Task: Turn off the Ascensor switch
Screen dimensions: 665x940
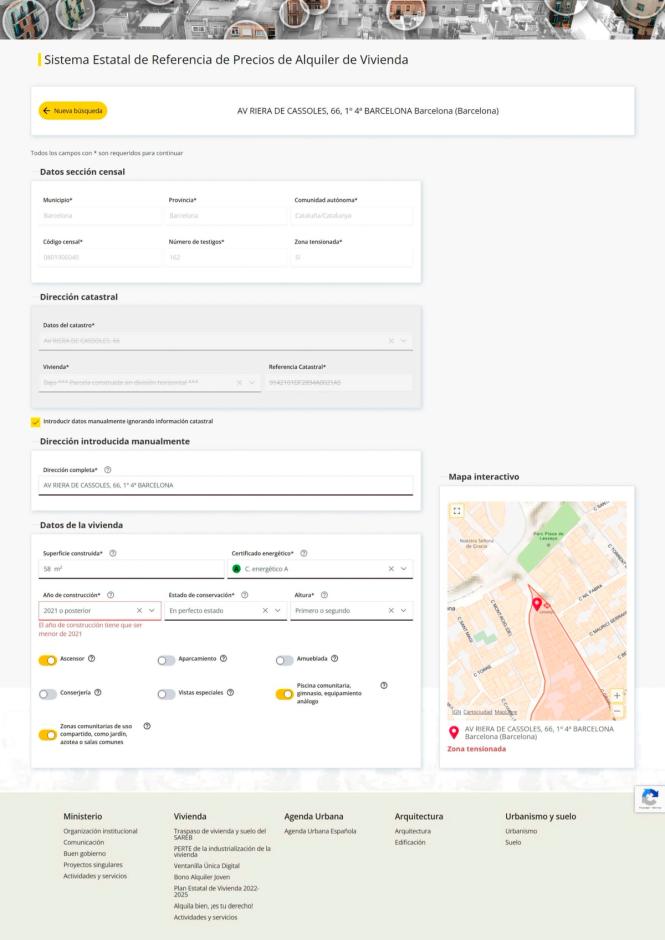Action: [x=47, y=660]
